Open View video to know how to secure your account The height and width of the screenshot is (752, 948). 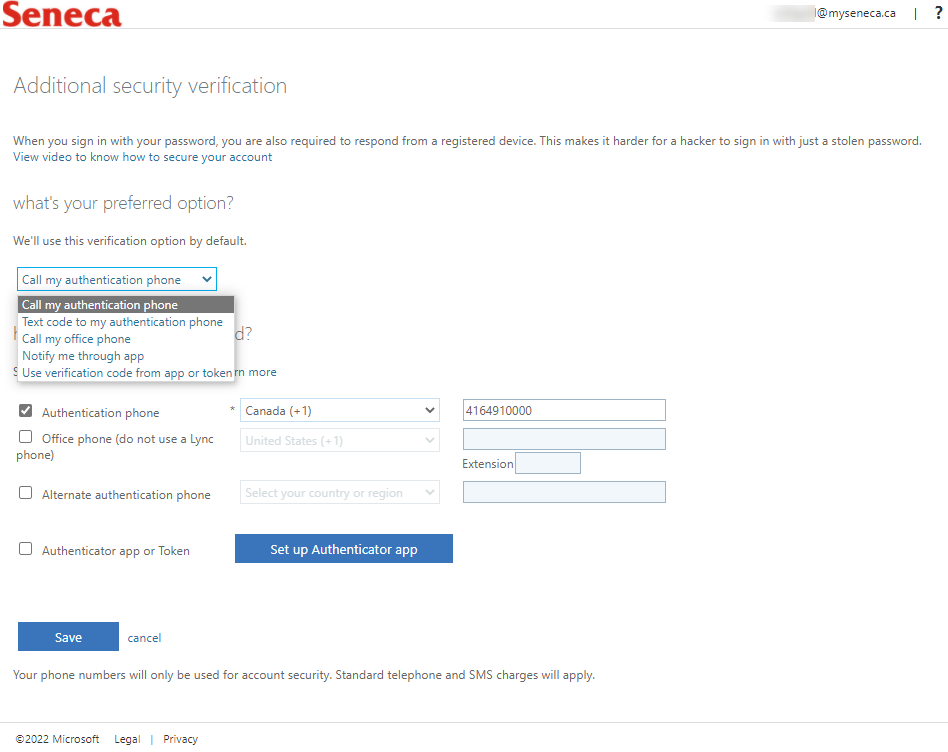point(143,157)
